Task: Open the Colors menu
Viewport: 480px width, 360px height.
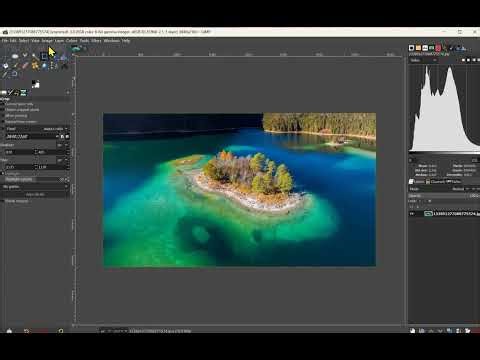Action: click(x=71, y=41)
